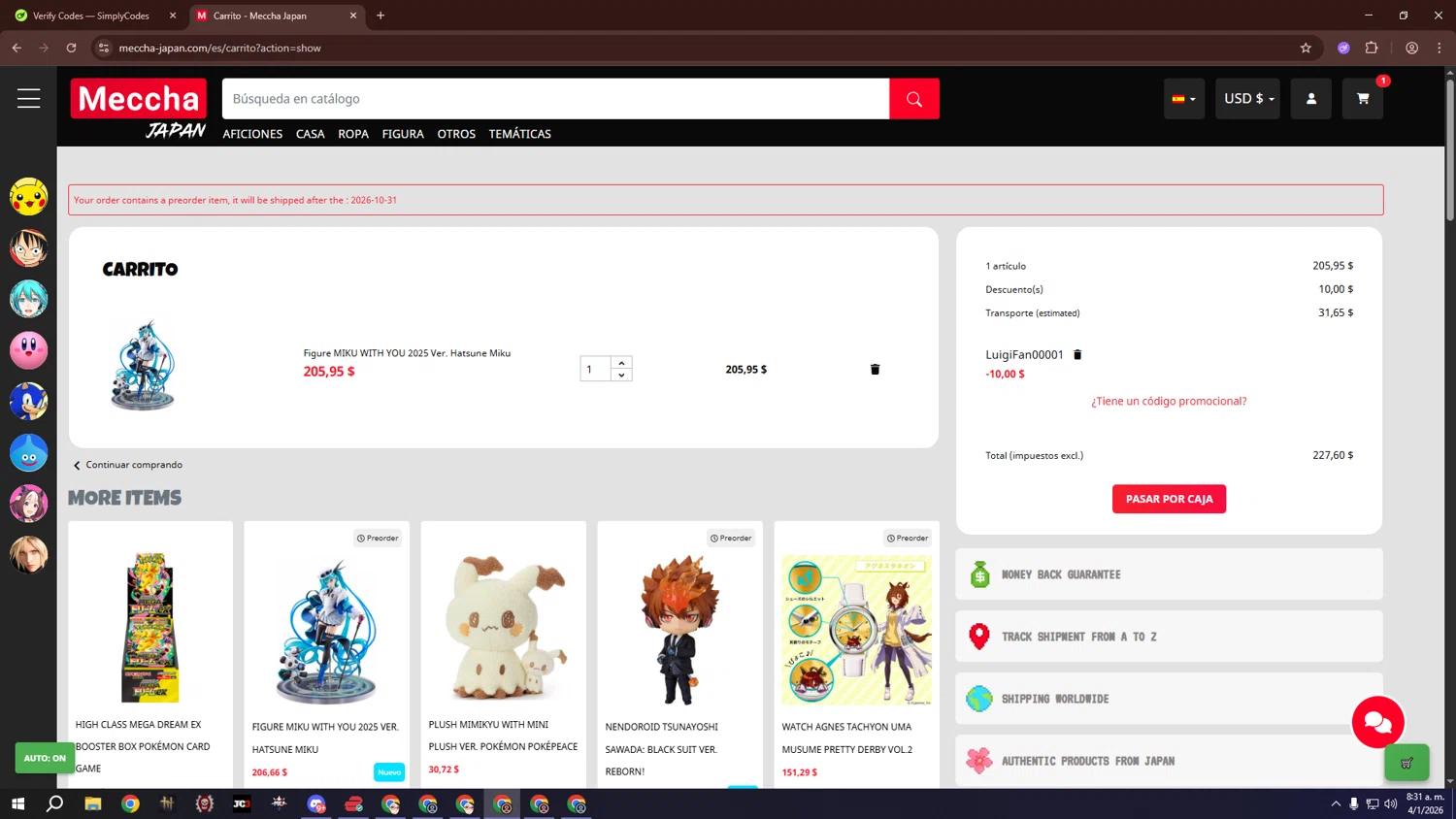Open the hamburger menu
Image resolution: width=1456 pixels, height=819 pixels.
coord(28,98)
